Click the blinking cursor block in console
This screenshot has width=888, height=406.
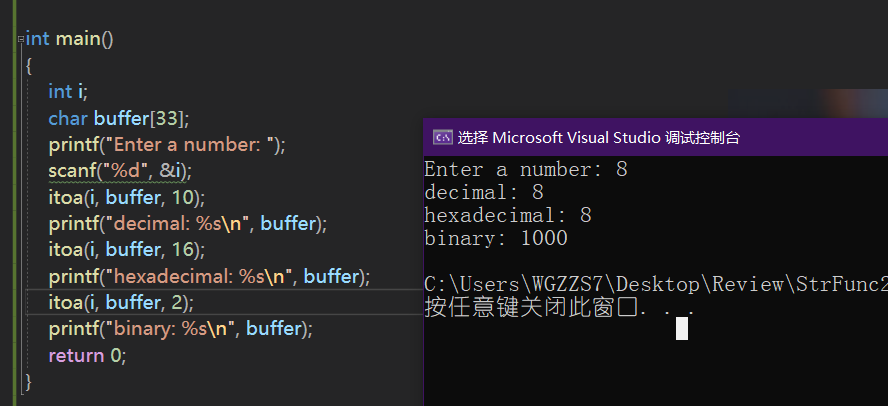tap(682, 328)
